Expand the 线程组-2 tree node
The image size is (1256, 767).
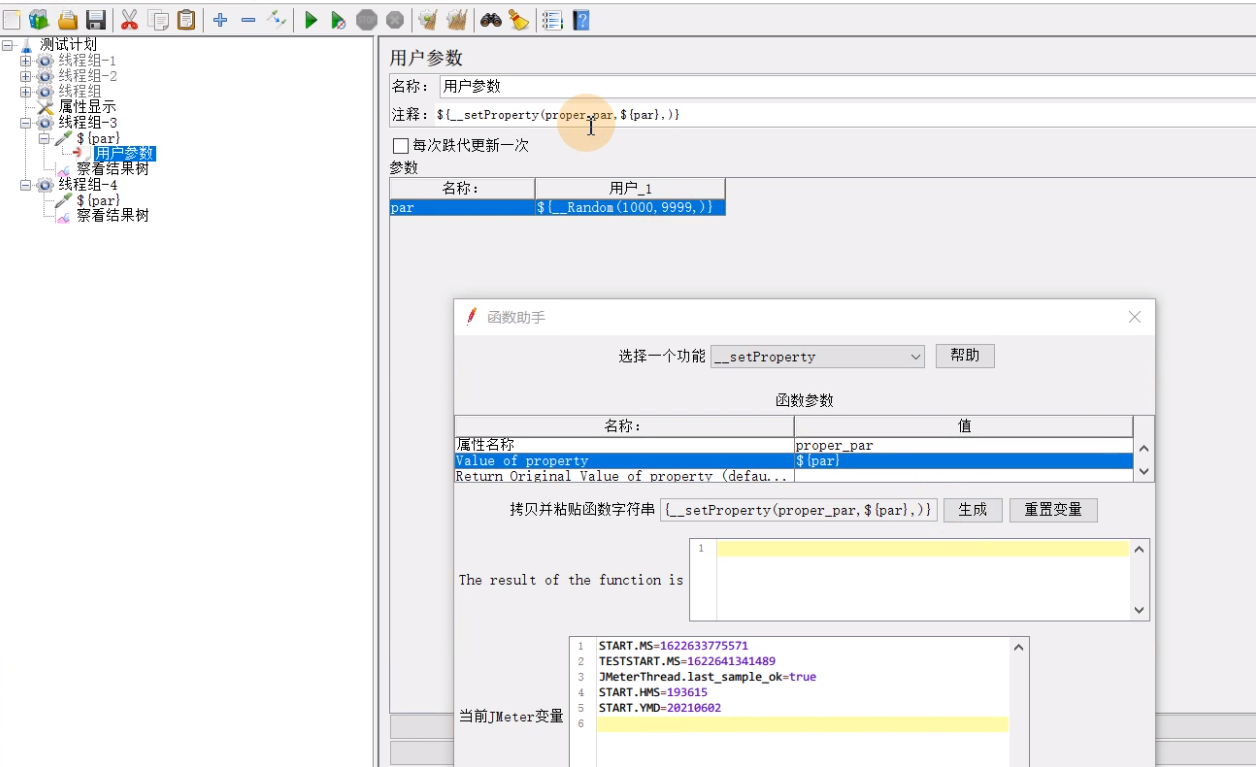(x=26, y=76)
